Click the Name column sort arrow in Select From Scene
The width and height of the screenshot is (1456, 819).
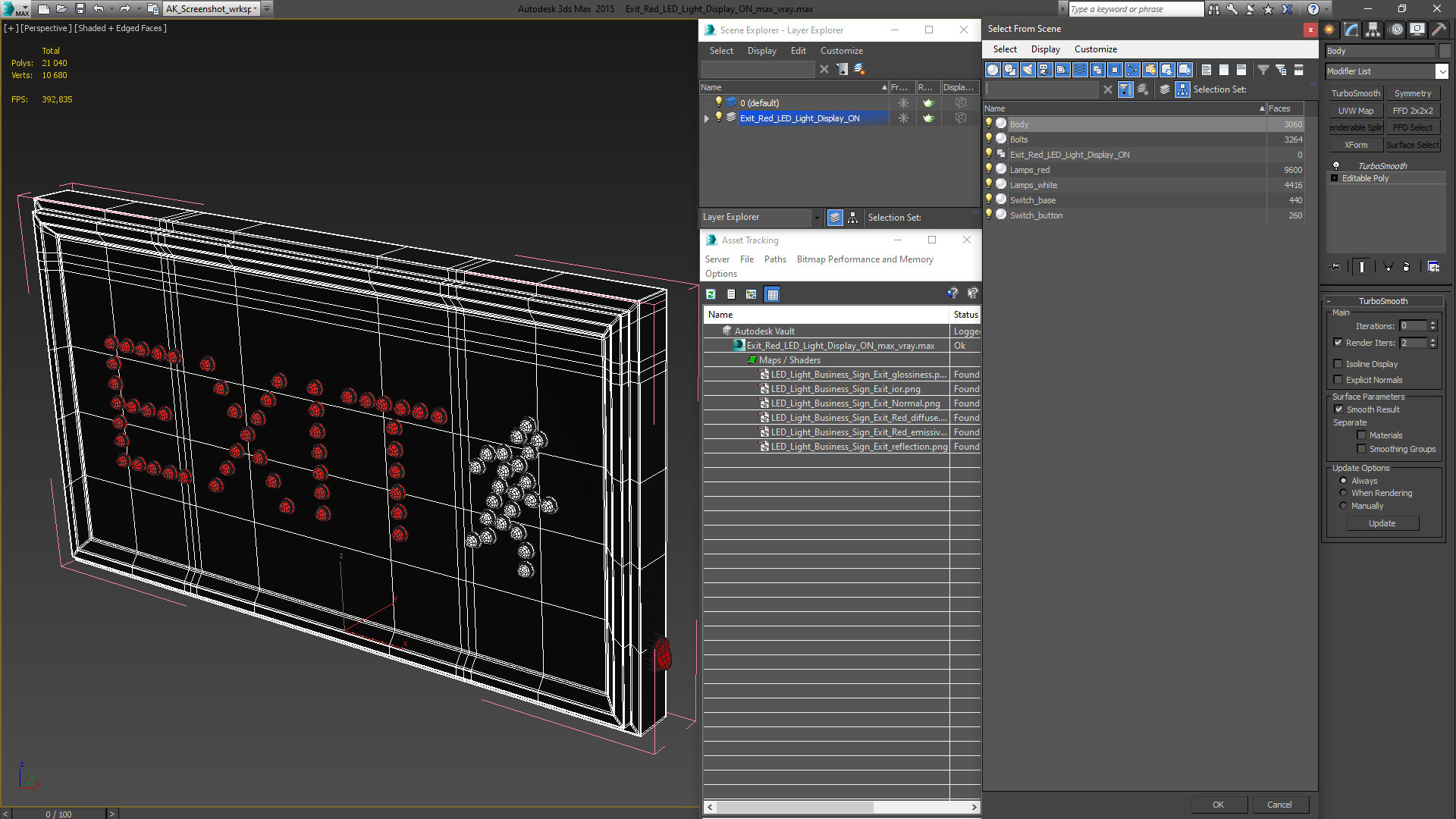1262,108
